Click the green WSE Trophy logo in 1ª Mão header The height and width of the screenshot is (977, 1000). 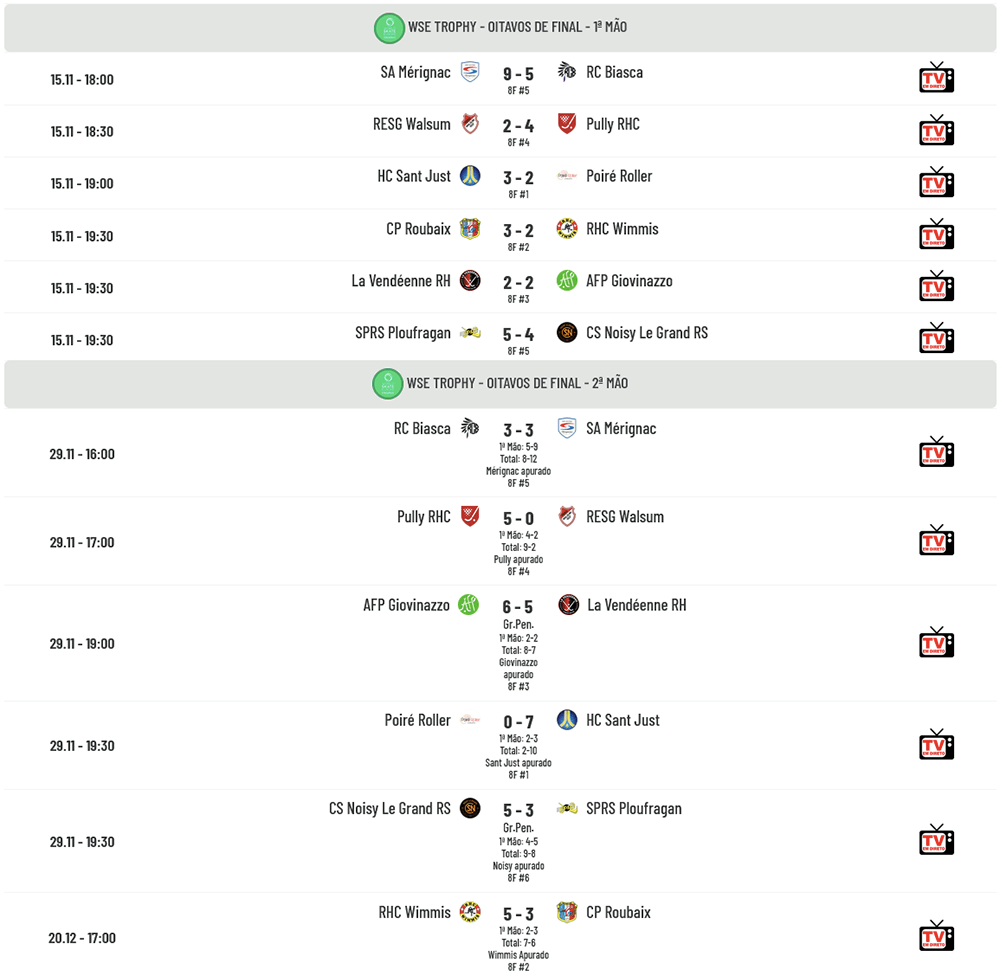tap(388, 28)
